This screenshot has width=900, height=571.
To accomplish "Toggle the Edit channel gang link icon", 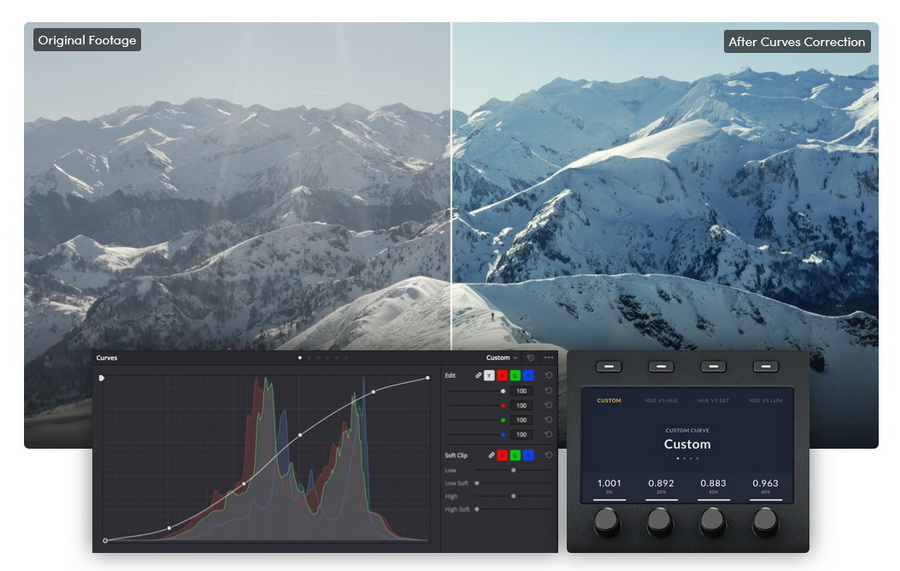I will (x=478, y=375).
